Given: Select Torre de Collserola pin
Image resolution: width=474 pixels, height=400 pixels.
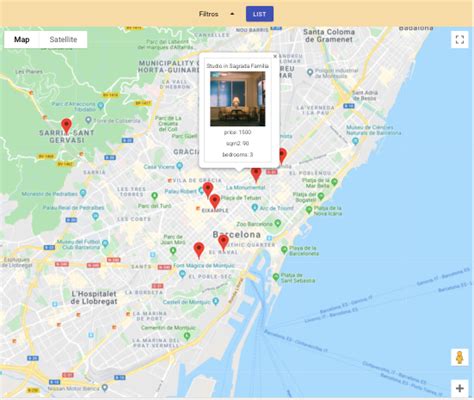Looking at the screenshot, I should click(x=88, y=120).
